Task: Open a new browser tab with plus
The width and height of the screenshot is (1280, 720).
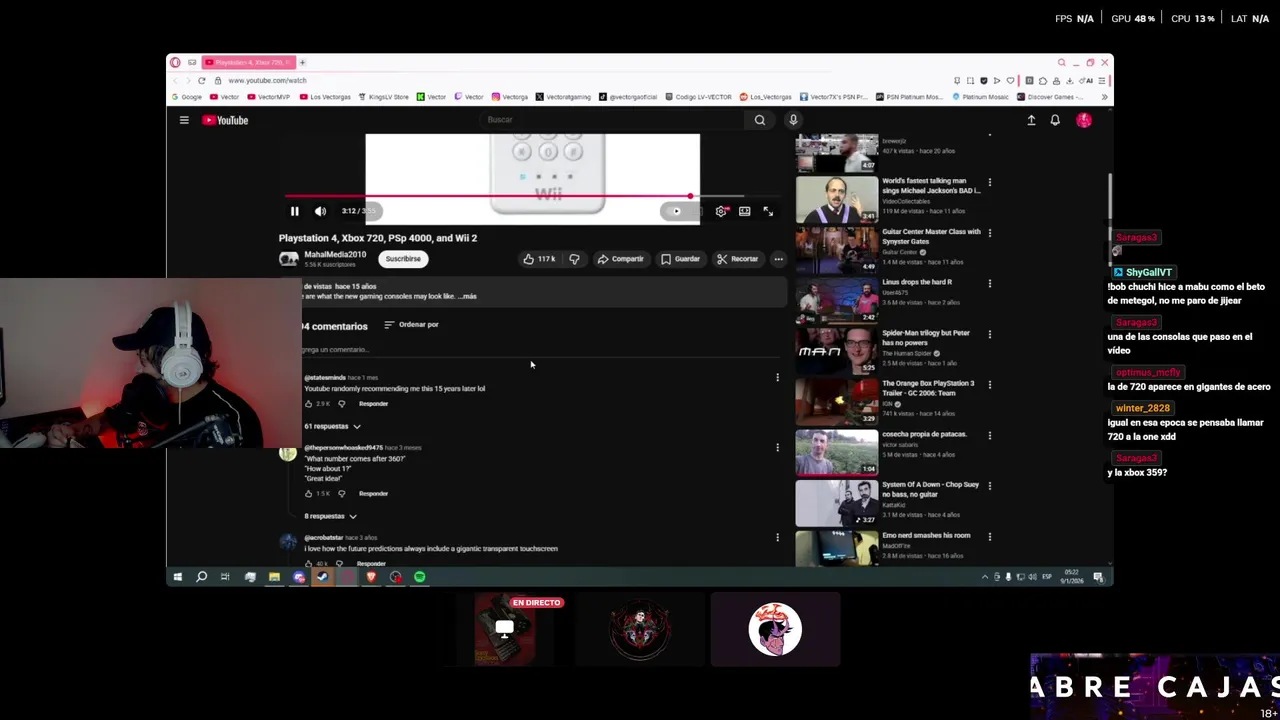Action: tap(302, 62)
